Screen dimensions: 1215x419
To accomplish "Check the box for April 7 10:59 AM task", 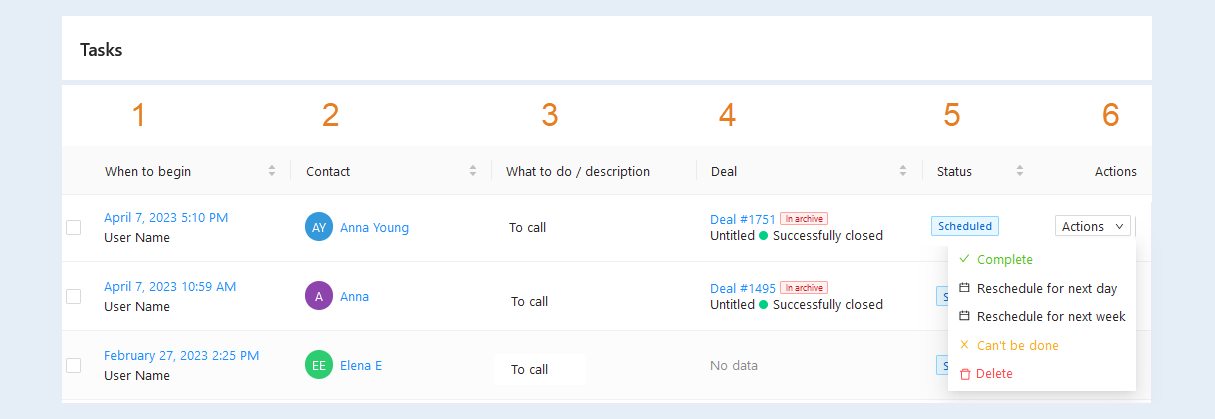I will click(74, 296).
